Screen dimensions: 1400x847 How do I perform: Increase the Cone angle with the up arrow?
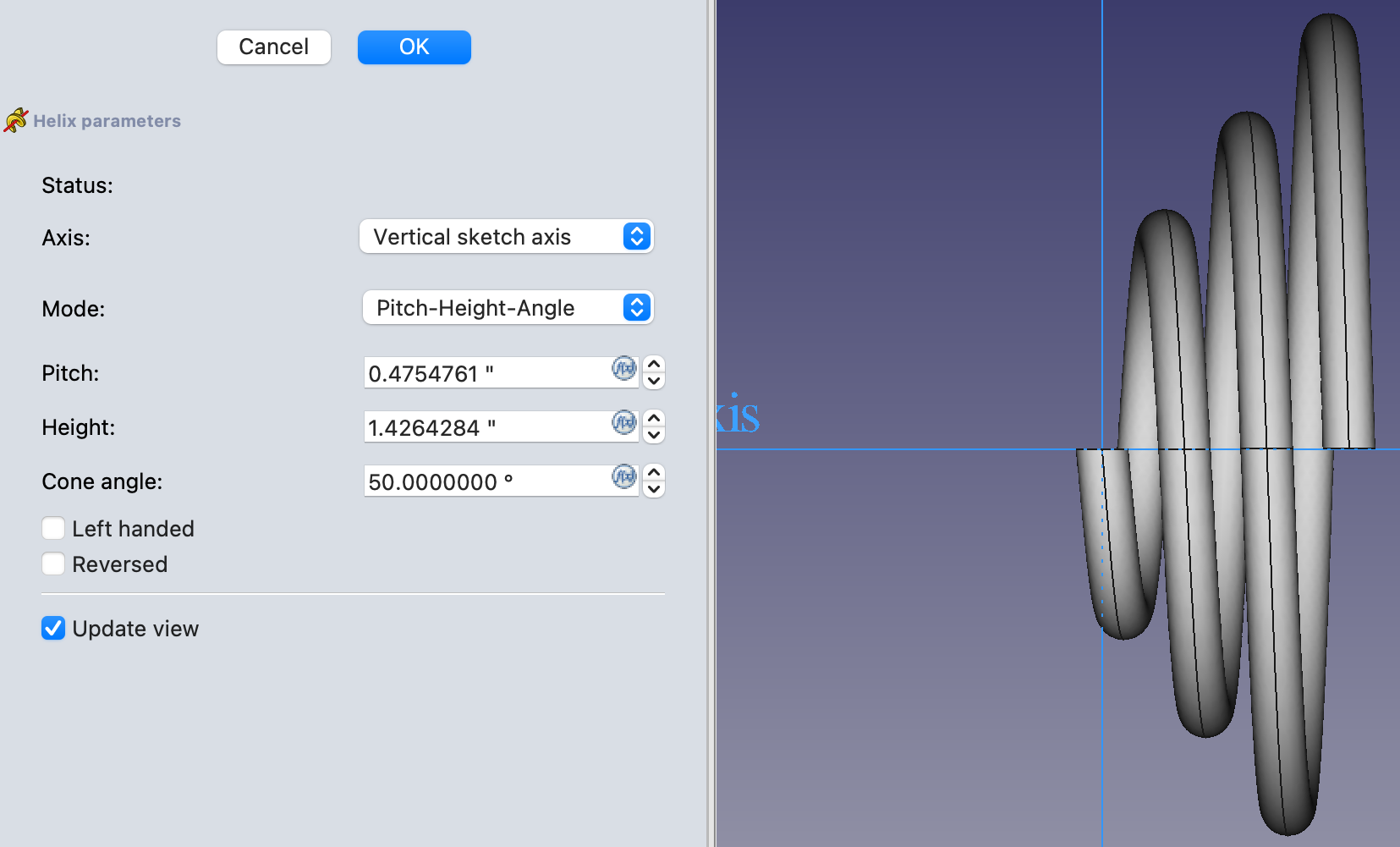coord(654,472)
